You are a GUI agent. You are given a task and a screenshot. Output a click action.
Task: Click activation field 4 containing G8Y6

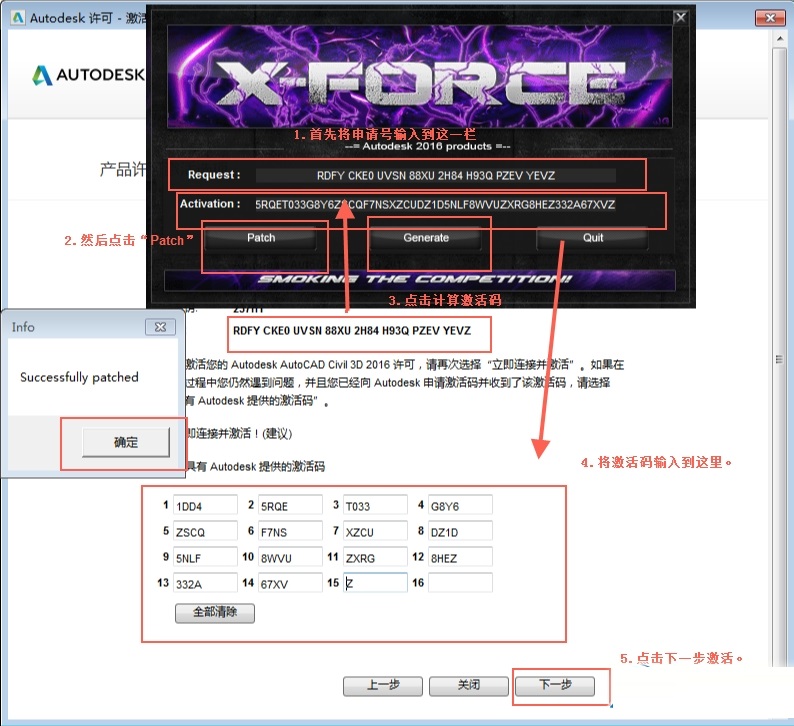pyautogui.click(x=460, y=506)
